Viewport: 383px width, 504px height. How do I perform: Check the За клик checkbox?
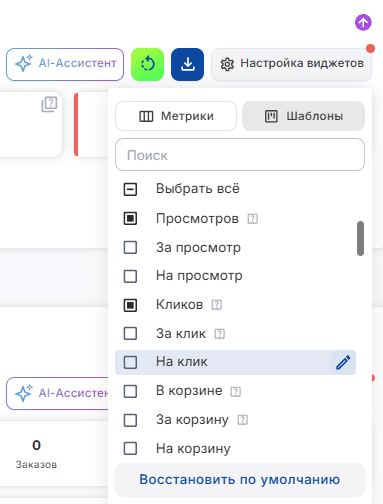[130, 333]
